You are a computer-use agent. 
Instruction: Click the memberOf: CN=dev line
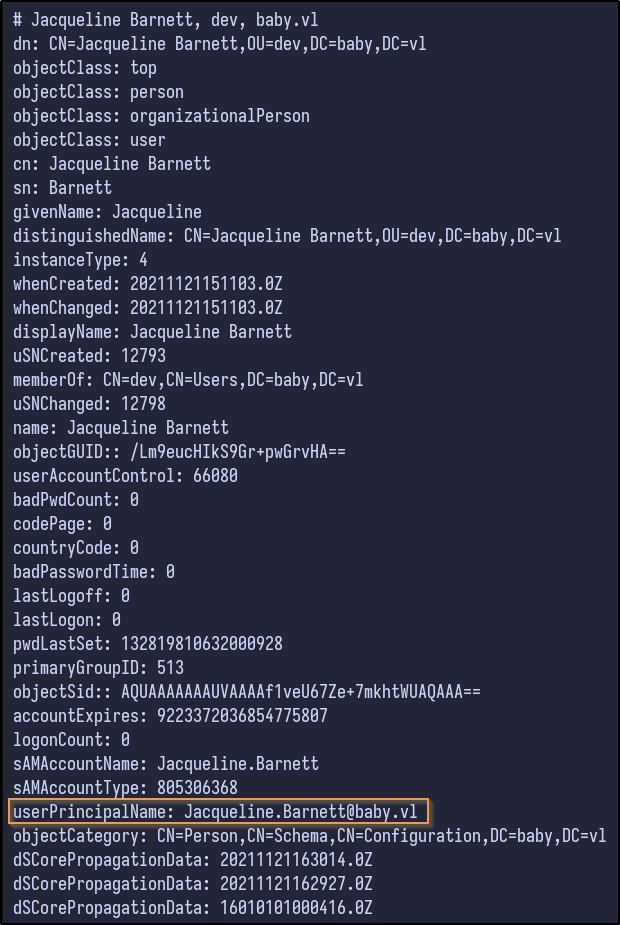click(x=188, y=379)
